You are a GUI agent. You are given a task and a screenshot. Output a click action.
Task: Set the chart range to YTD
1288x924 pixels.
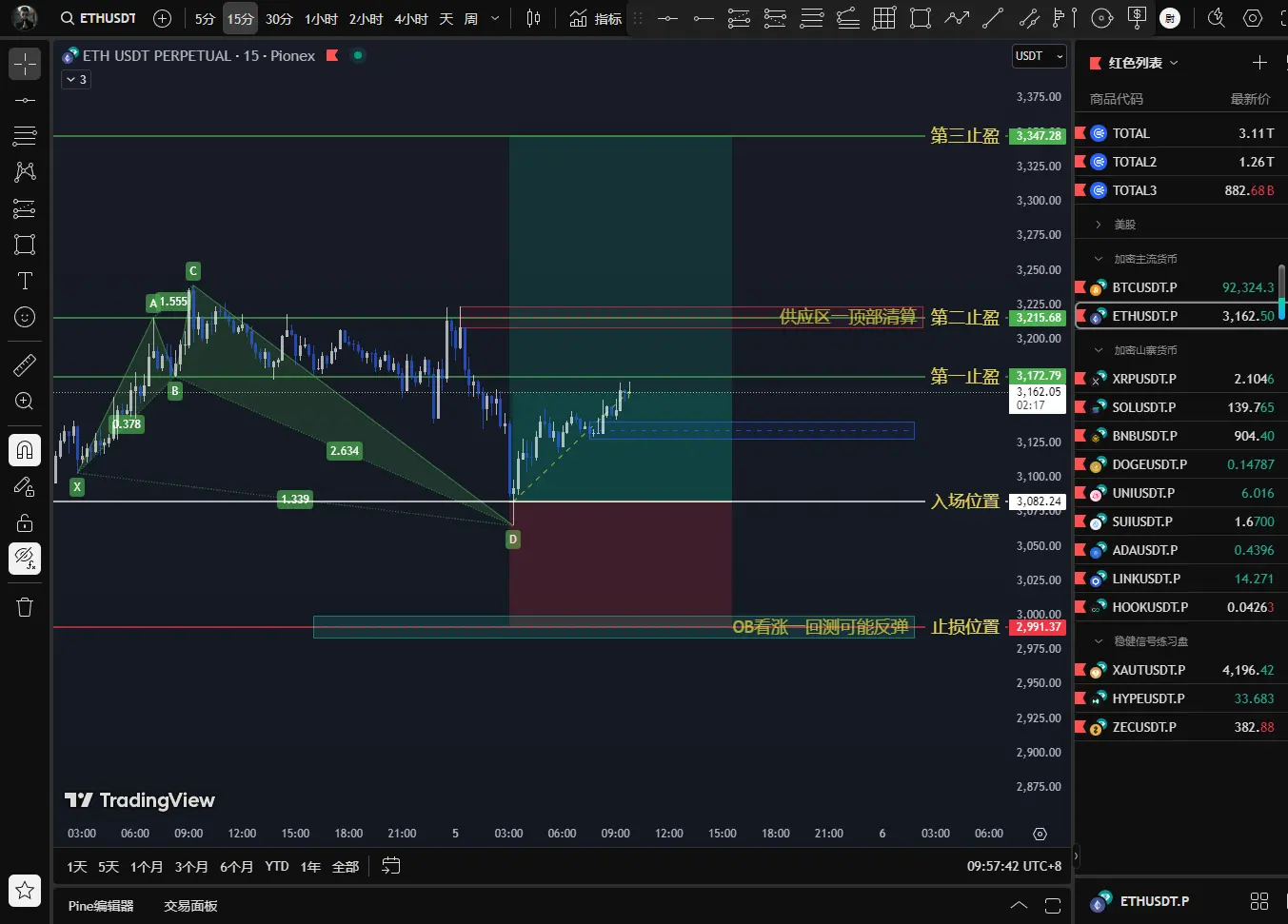click(277, 866)
